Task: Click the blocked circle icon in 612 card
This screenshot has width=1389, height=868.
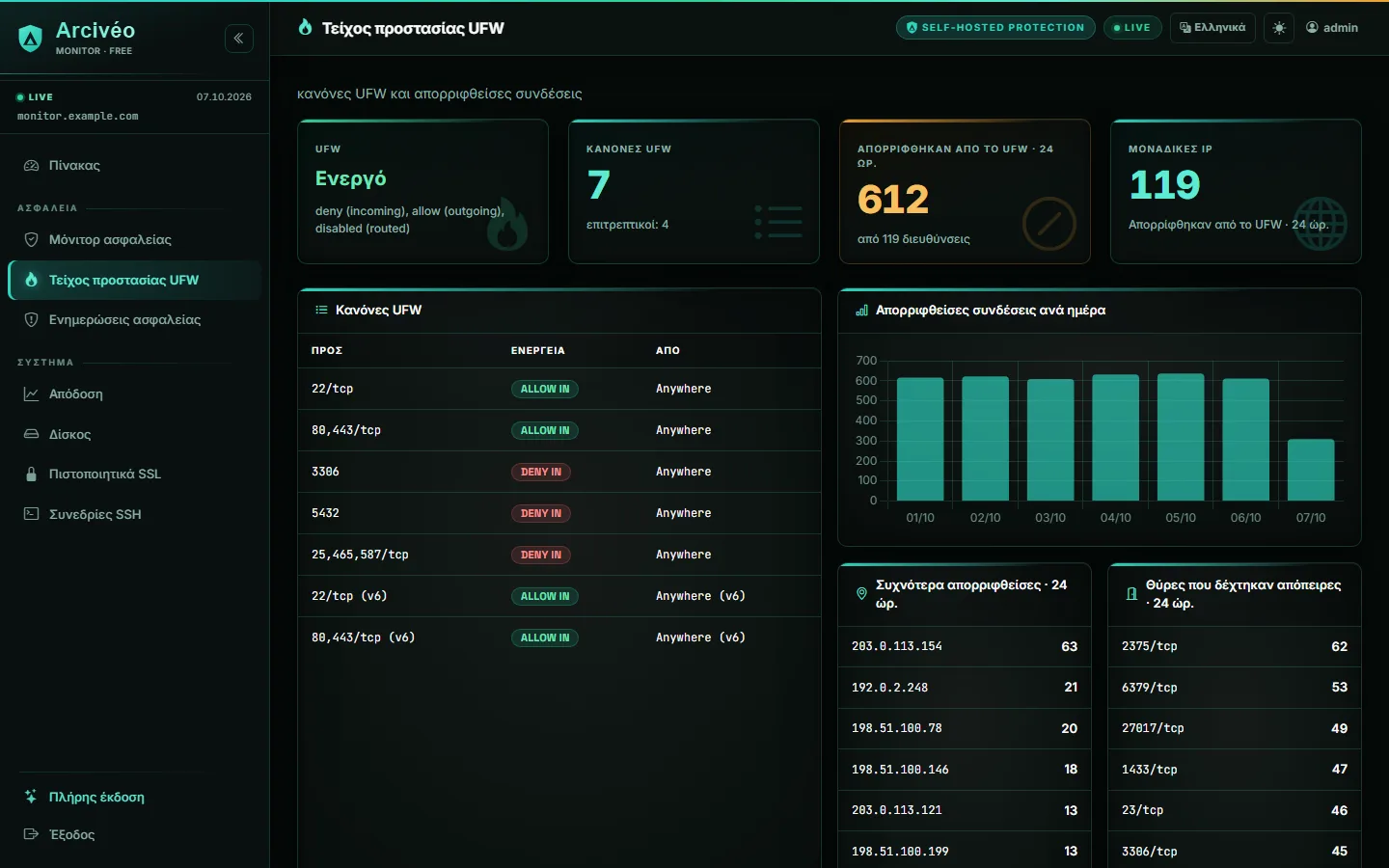Action: pos(1049,224)
